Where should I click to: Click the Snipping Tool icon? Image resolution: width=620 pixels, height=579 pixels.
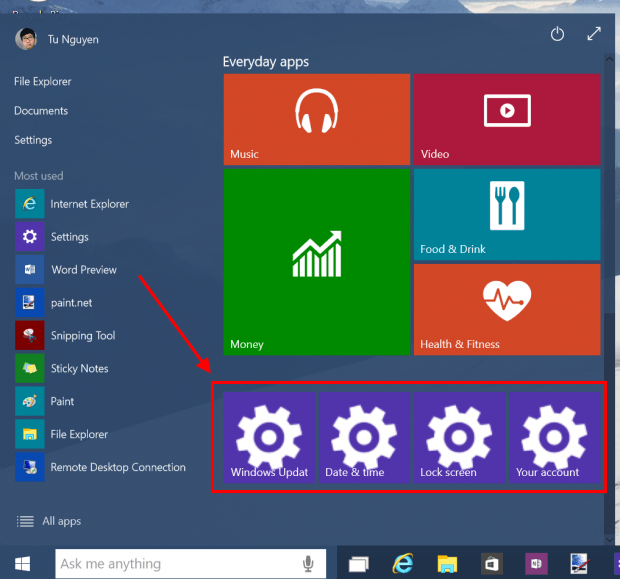tap(30, 335)
